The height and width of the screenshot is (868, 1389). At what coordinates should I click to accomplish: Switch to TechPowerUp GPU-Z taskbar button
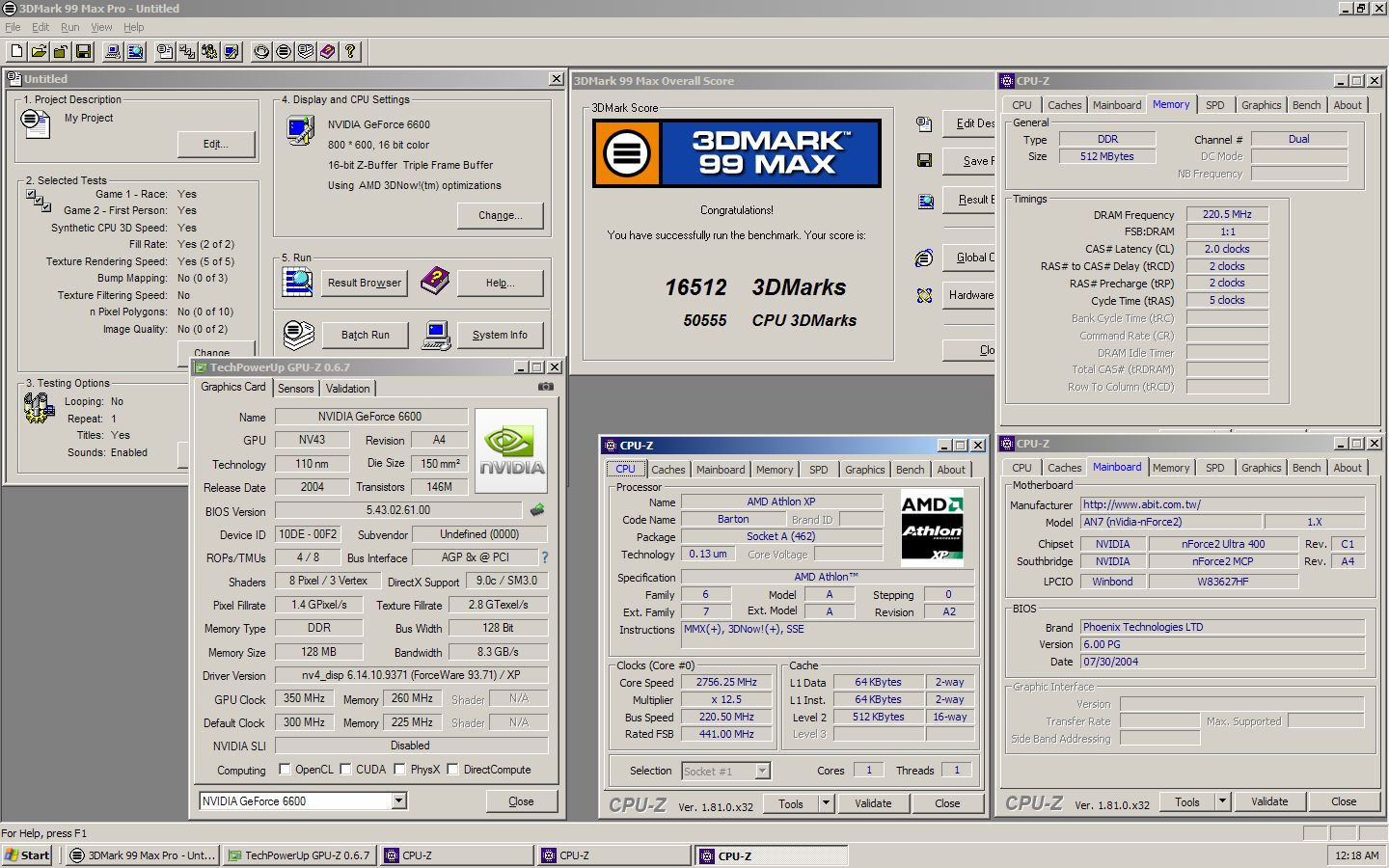click(300, 855)
